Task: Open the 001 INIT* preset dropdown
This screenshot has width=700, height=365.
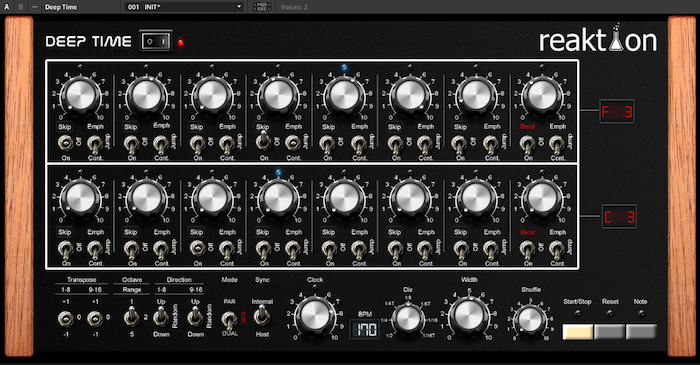Action: coord(184,7)
